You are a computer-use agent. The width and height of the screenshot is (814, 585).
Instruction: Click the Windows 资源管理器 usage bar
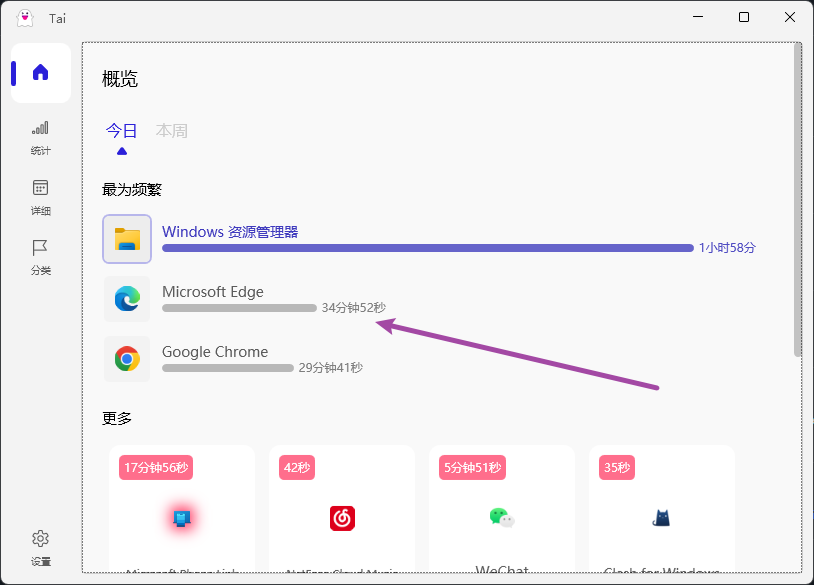tap(428, 248)
